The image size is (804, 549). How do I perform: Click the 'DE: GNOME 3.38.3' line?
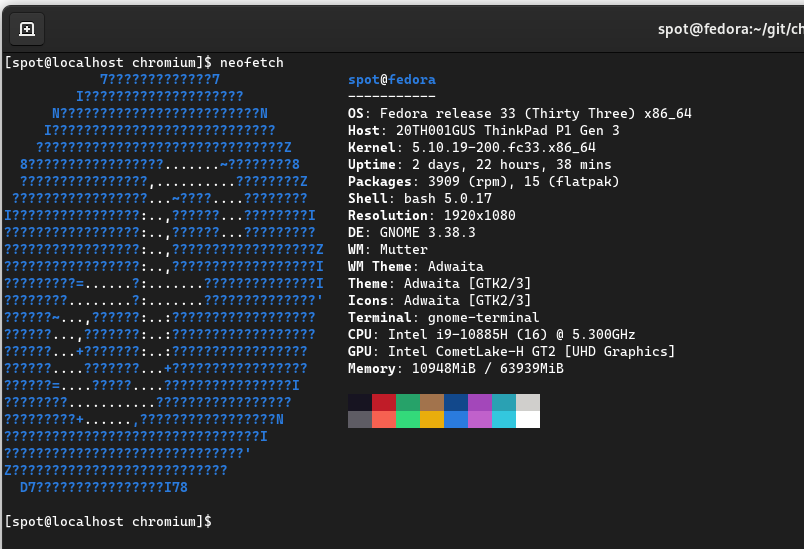click(412, 232)
